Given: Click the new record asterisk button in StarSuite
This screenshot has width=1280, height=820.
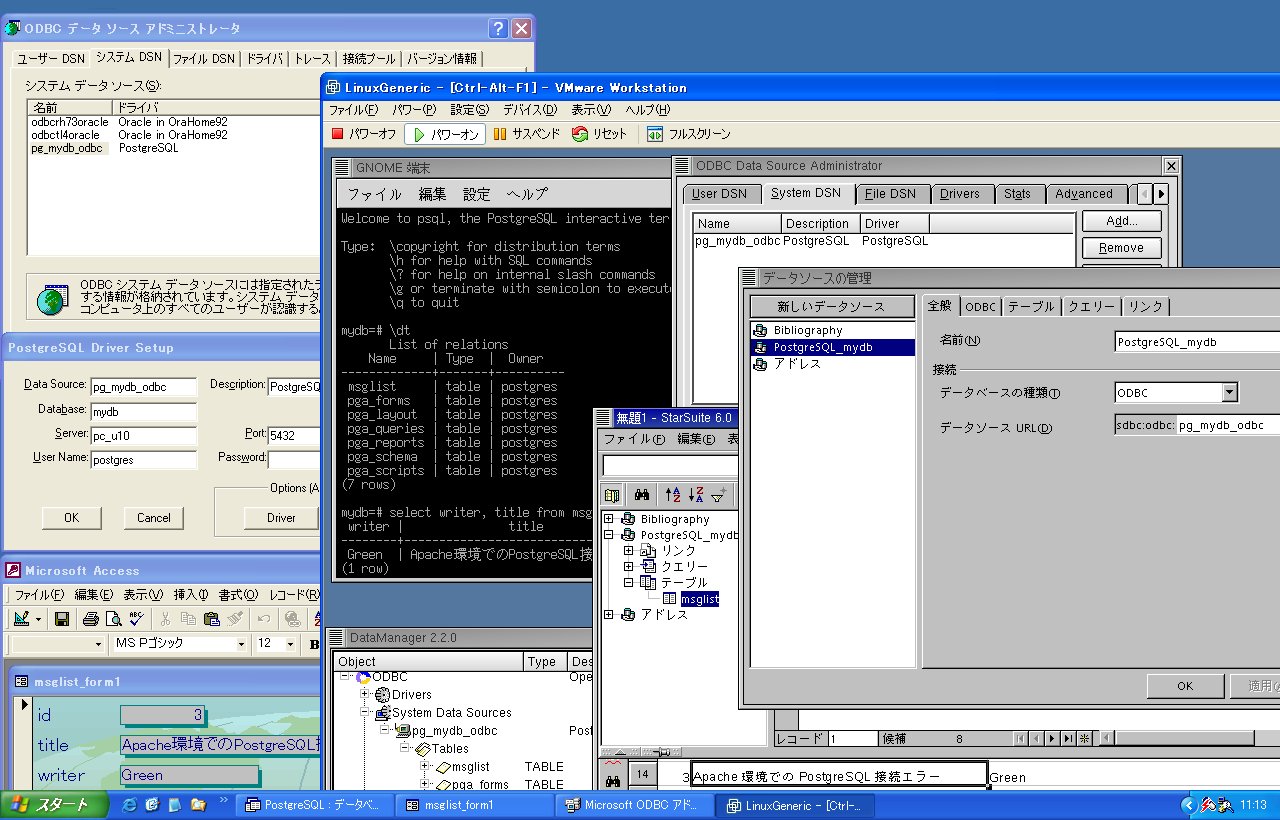Looking at the screenshot, I should (x=1084, y=738).
